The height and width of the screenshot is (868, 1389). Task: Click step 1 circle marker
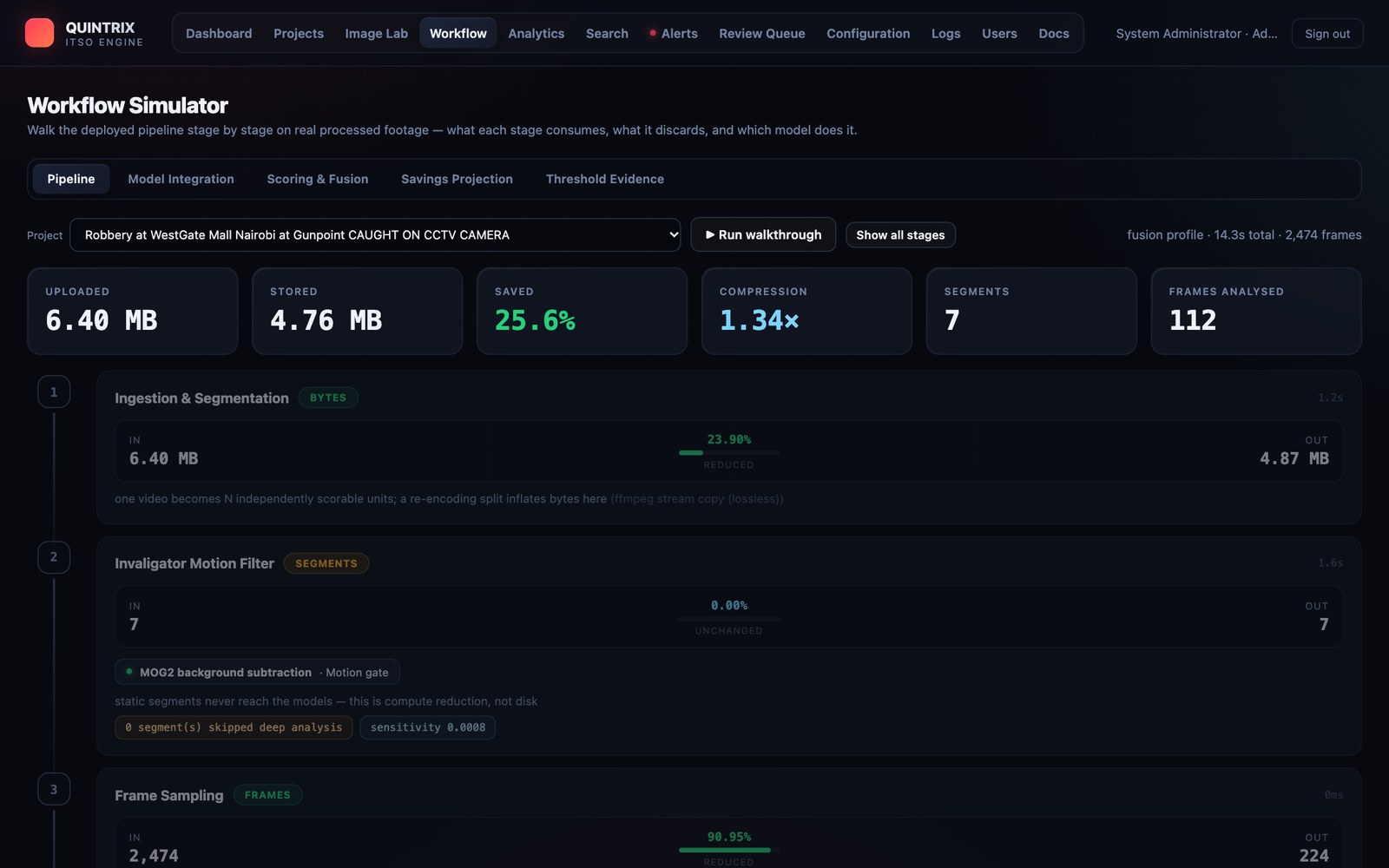tap(54, 392)
